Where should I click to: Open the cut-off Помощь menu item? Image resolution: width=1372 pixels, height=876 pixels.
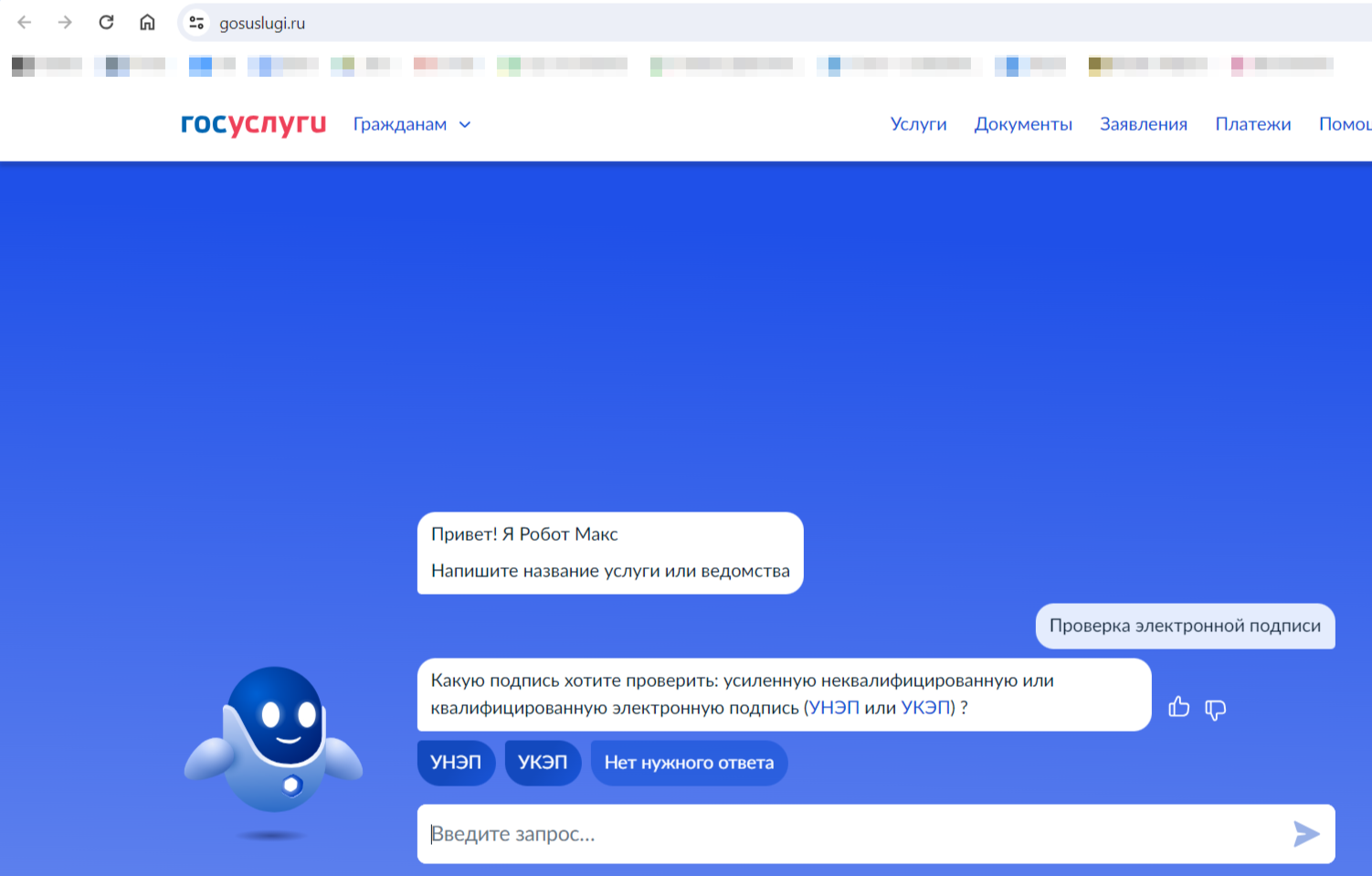pos(1345,124)
